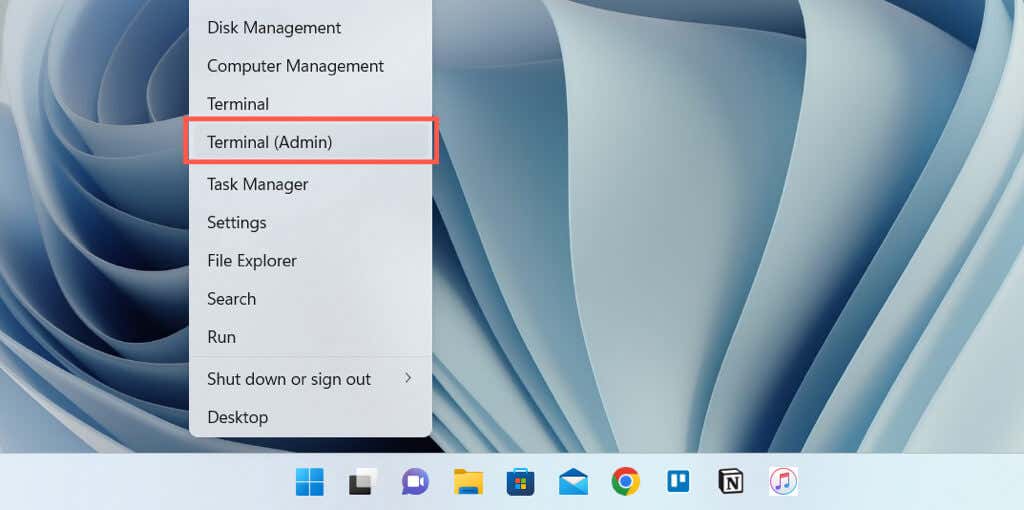
Task: Expand Shut down or sign out submenu
Action: 310,379
